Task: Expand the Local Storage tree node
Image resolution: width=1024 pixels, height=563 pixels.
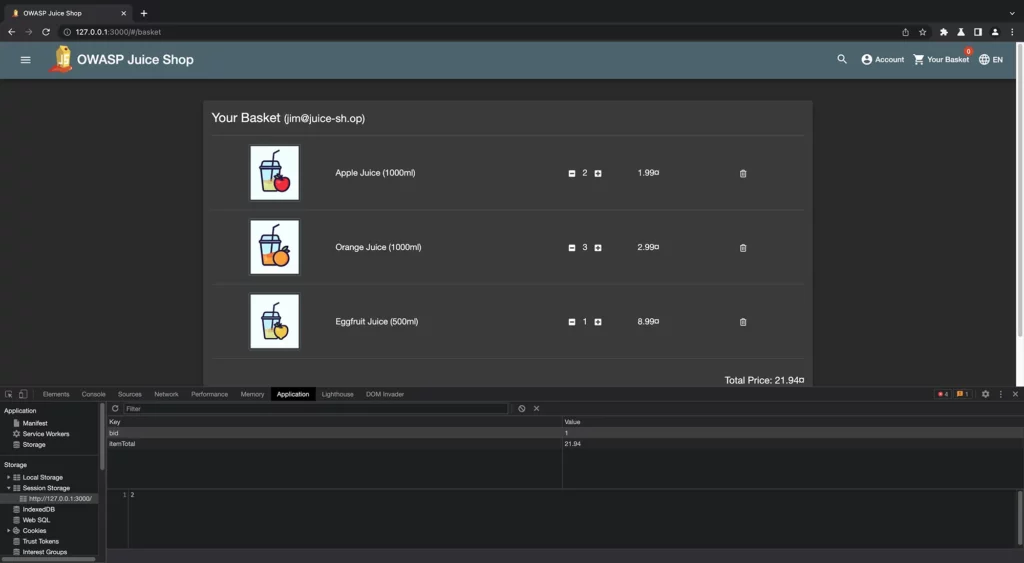Action: [x=8, y=477]
